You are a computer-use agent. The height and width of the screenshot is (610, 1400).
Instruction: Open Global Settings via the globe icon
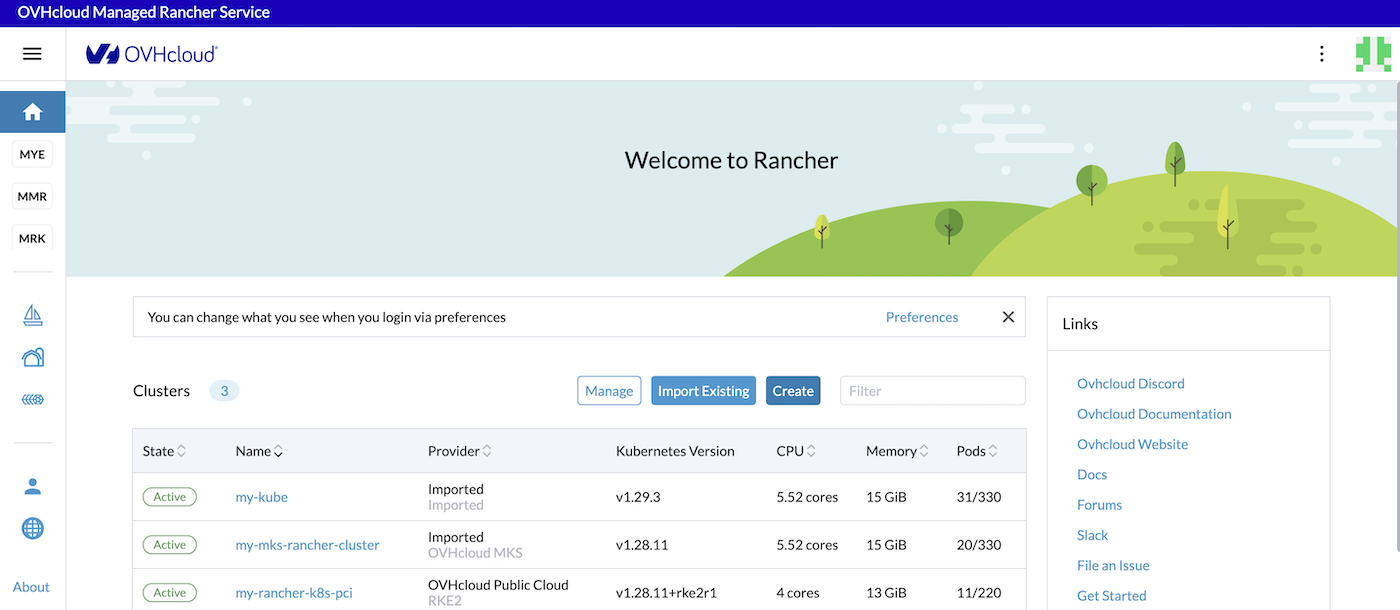point(33,528)
